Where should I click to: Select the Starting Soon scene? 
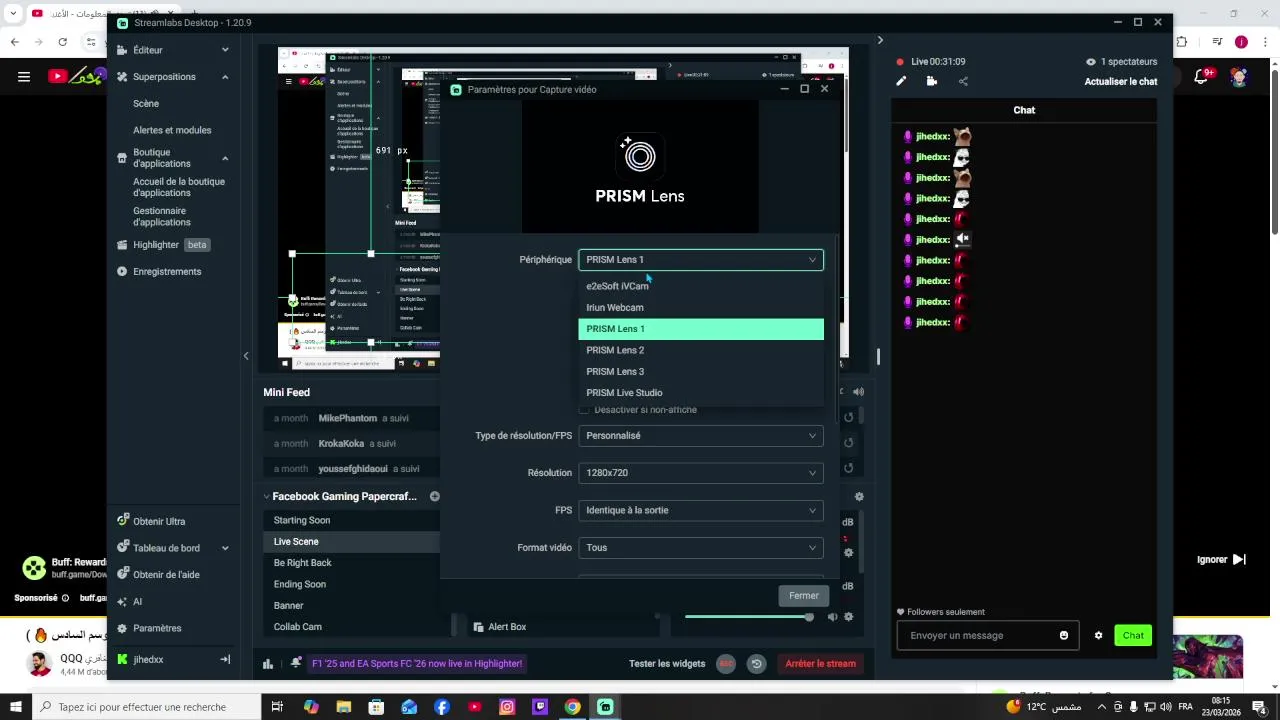[x=351, y=521]
